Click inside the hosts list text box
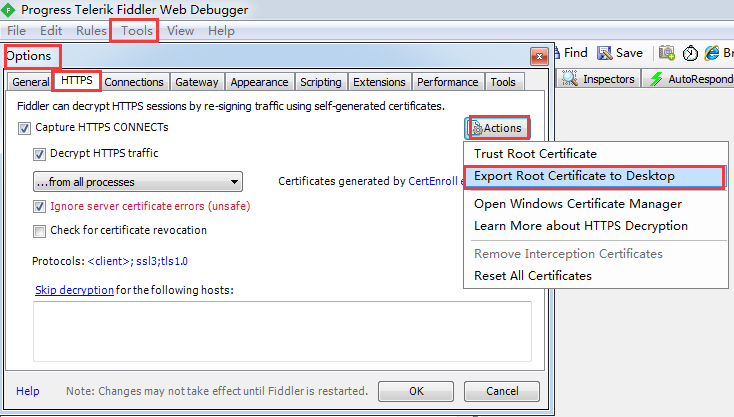734x417 pixels. point(272,330)
